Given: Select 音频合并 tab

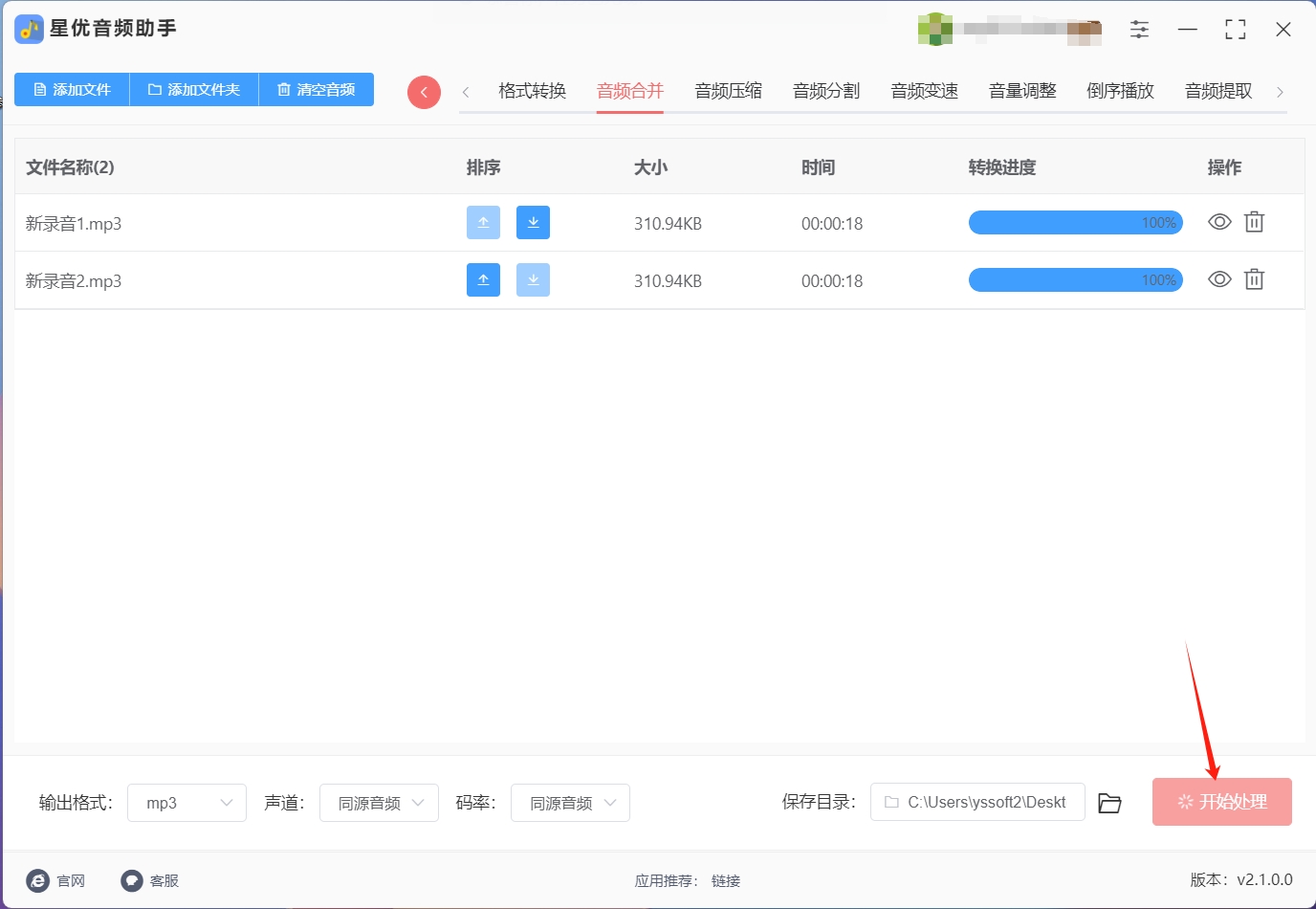Looking at the screenshot, I should click(630, 91).
